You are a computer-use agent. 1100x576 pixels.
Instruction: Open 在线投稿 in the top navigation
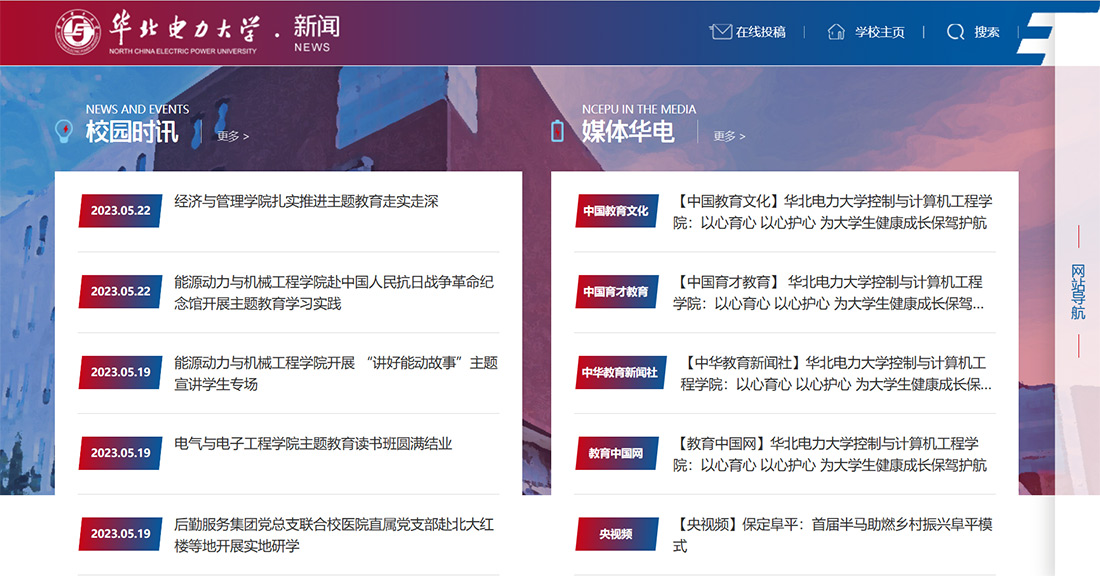760,32
